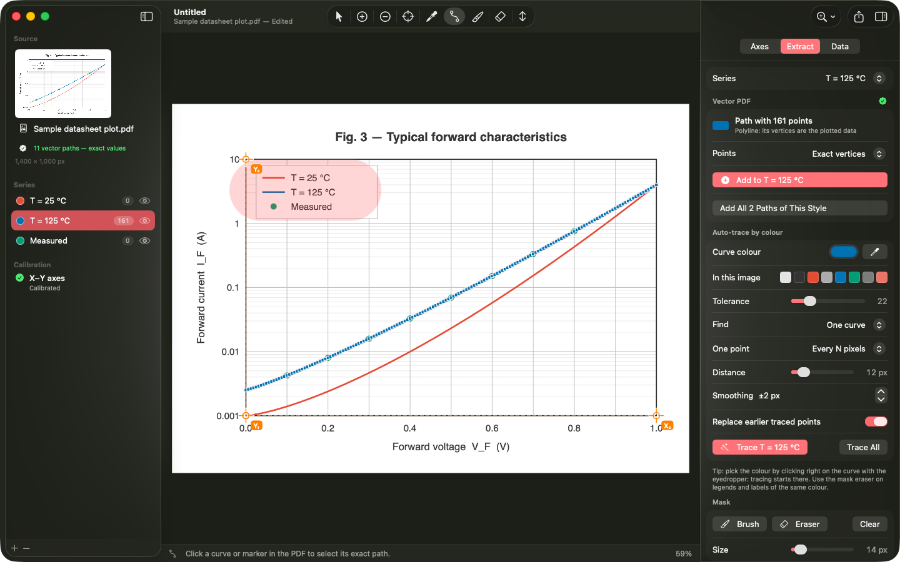Click Add to T = 125 °C button
900x562 pixels.
tap(800, 180)
